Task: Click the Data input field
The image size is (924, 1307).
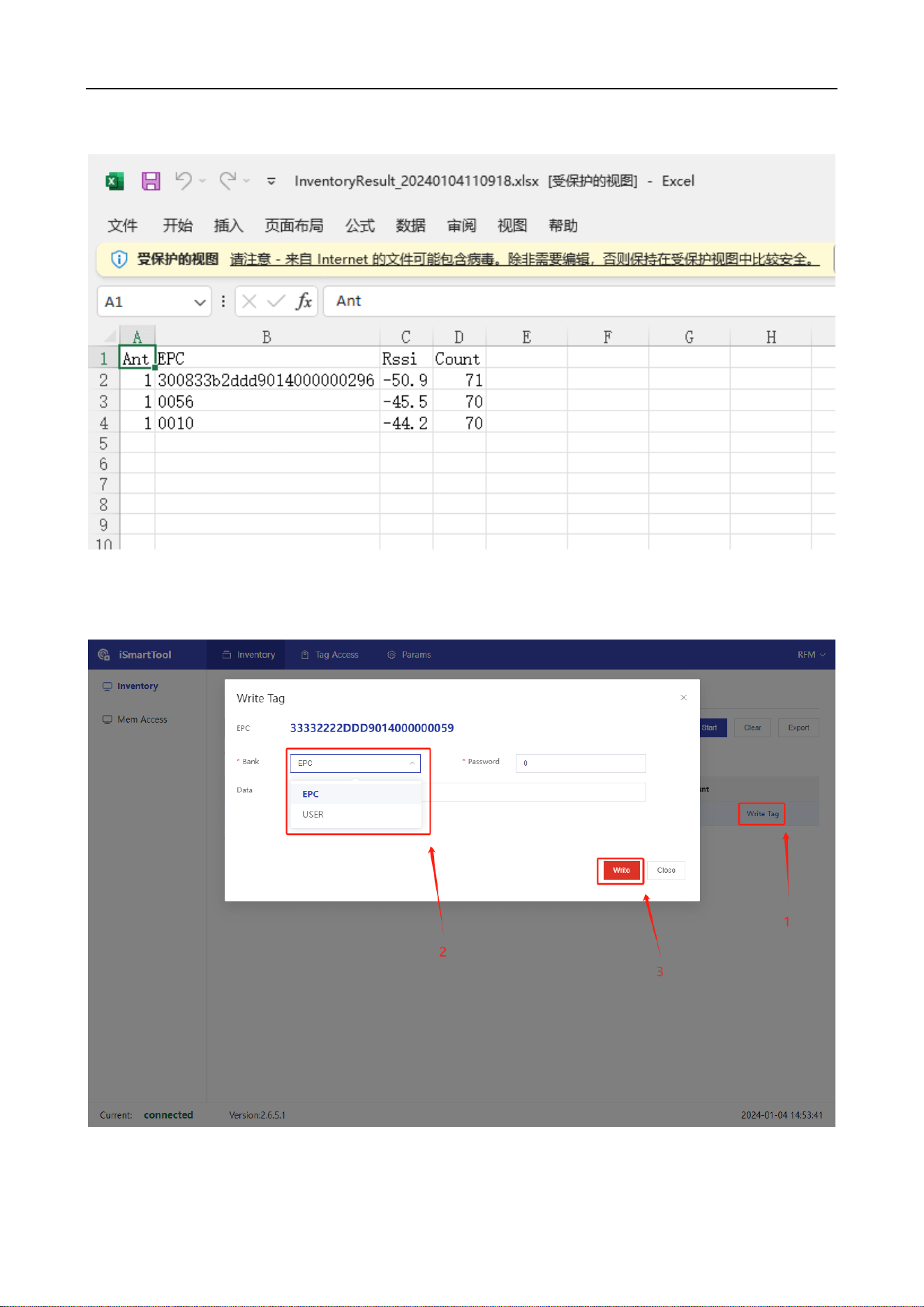Action: point(535,792)
